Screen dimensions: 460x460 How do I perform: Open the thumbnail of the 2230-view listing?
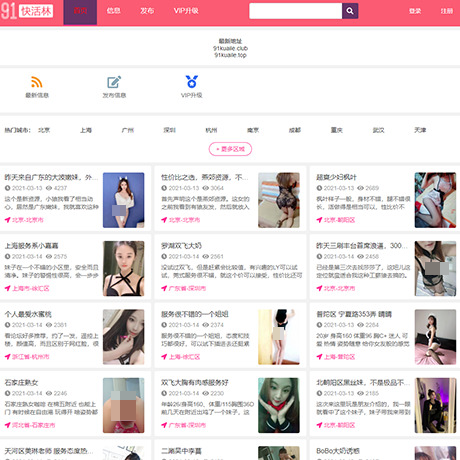pos(279,405)
